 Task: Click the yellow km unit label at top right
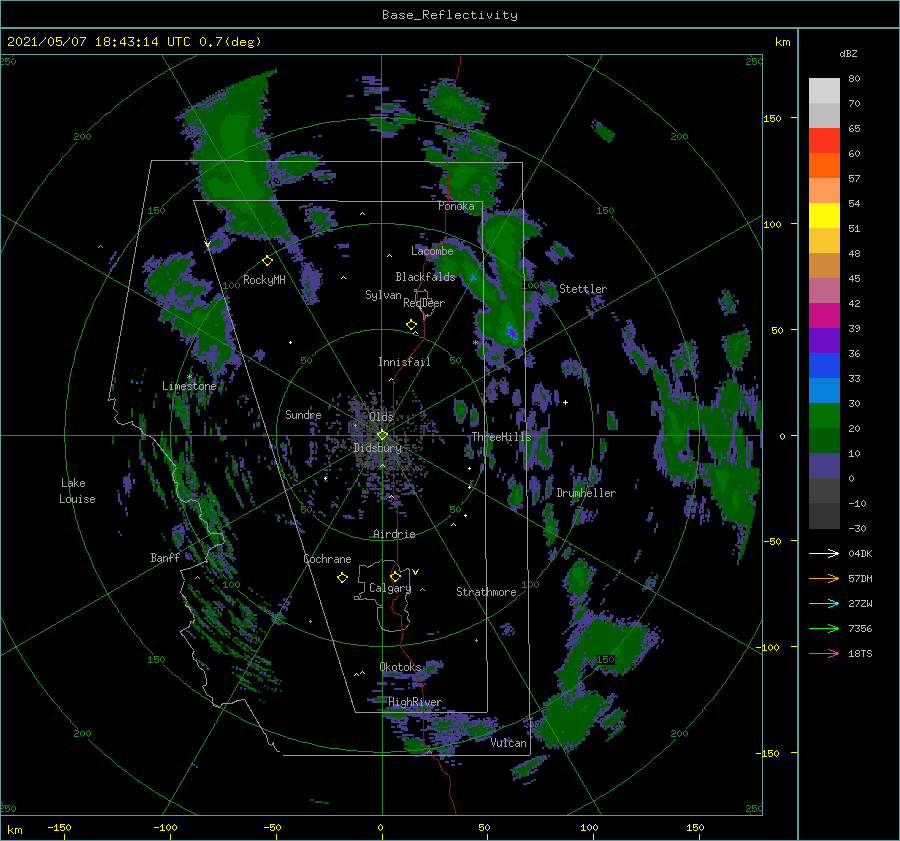pyautogui.click(x=782, y=42)
